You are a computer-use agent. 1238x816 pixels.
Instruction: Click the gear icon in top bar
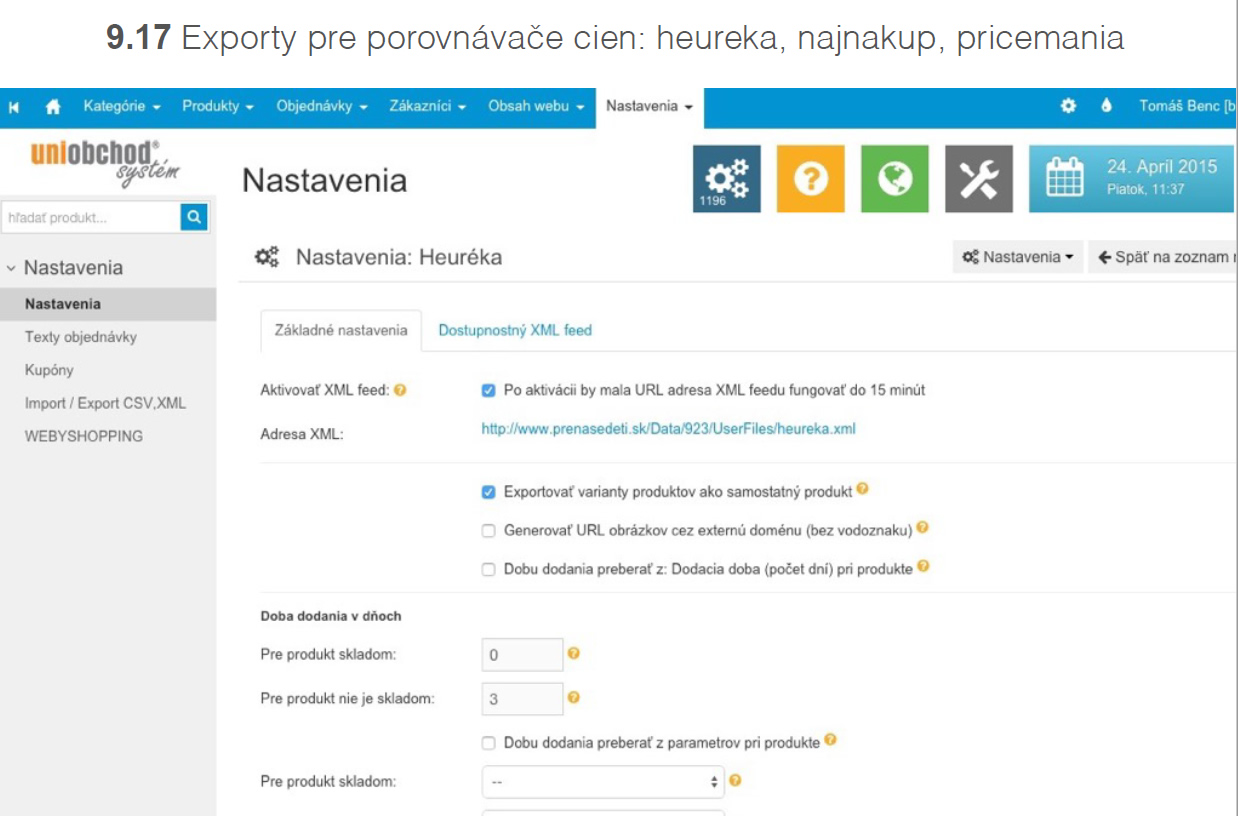click(1068, 106)
